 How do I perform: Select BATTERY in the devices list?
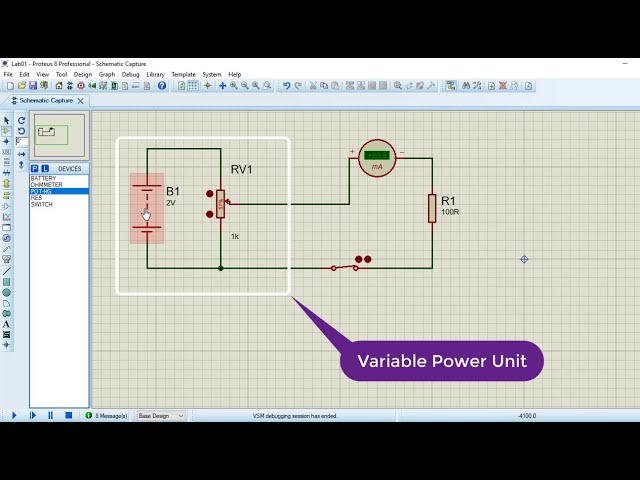59,178
